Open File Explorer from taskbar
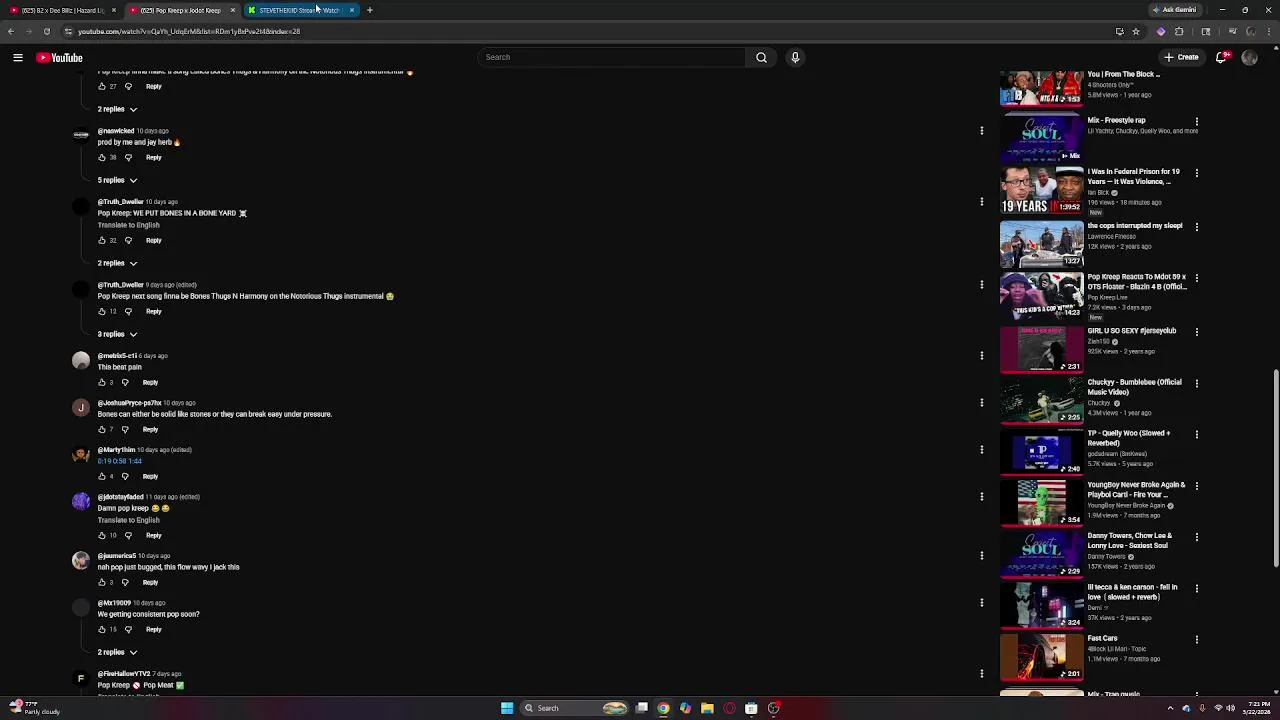 click(707, 708)
